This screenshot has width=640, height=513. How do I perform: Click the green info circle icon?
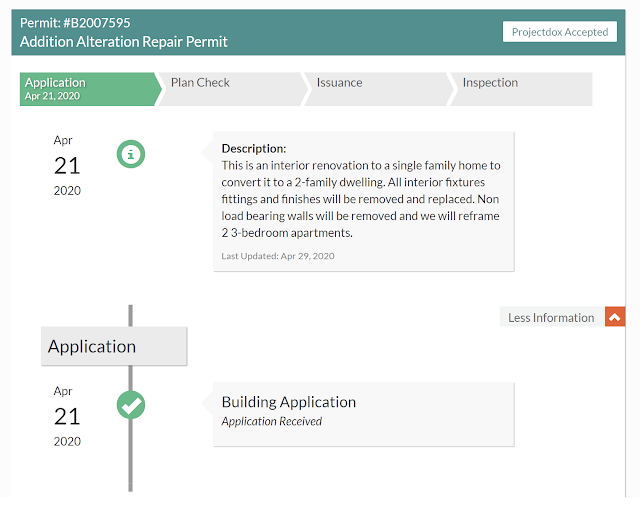point(131,154)
